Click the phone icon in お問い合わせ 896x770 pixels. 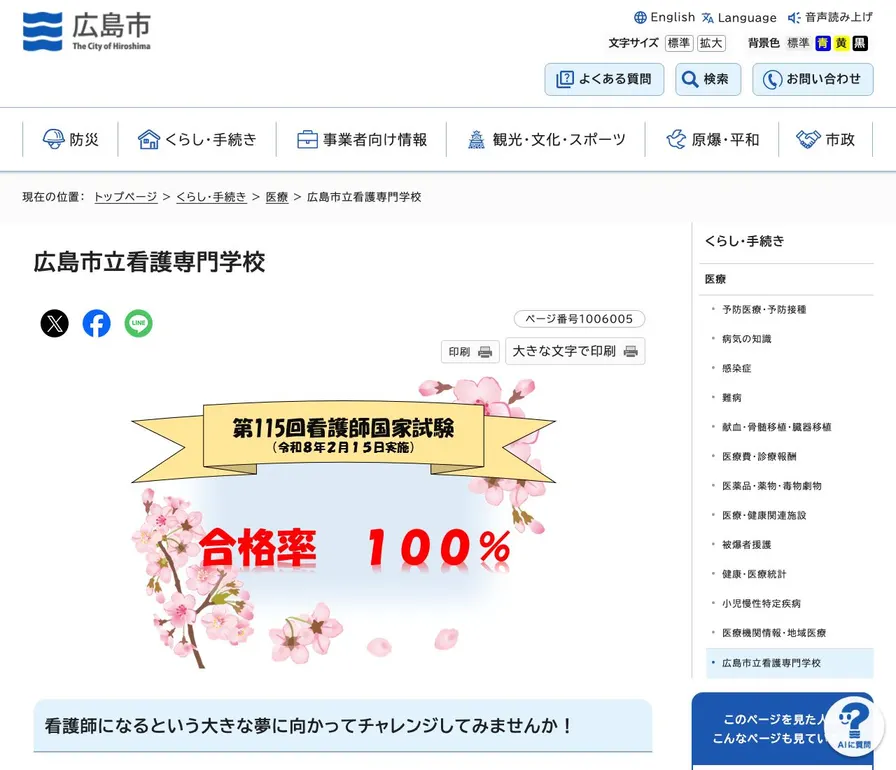772,79
